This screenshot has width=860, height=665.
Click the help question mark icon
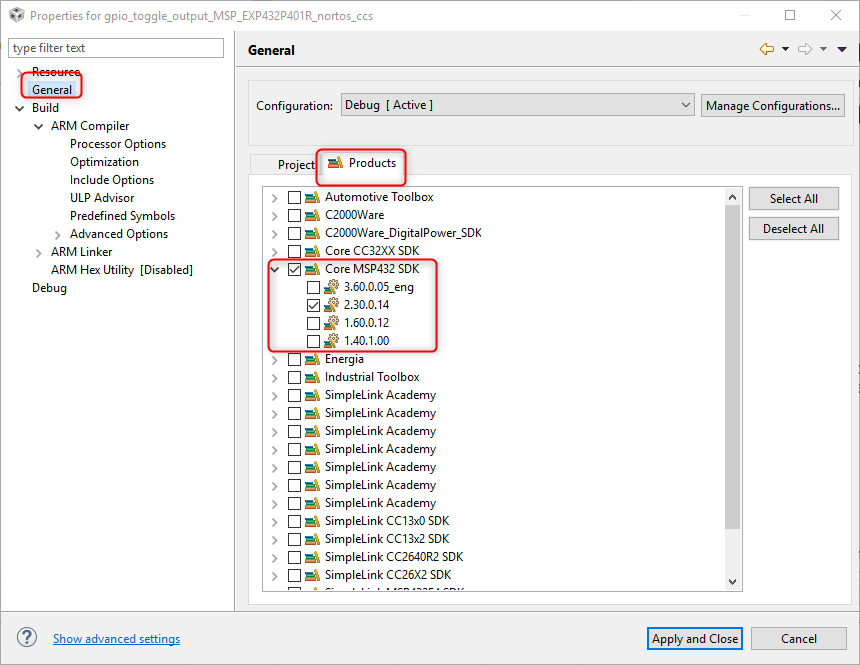tap(26, 637)
